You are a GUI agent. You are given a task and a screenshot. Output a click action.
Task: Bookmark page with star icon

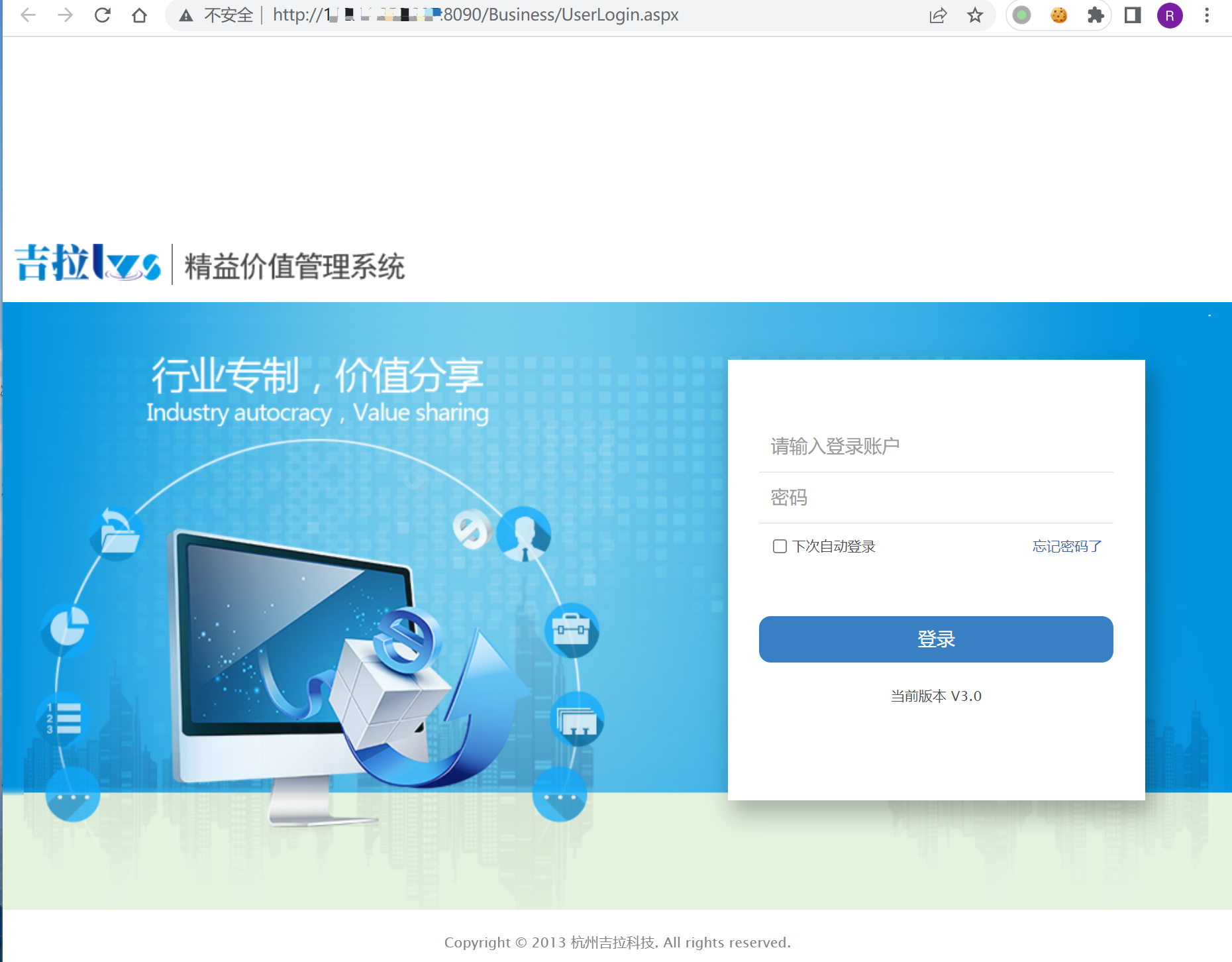point(975,15)
